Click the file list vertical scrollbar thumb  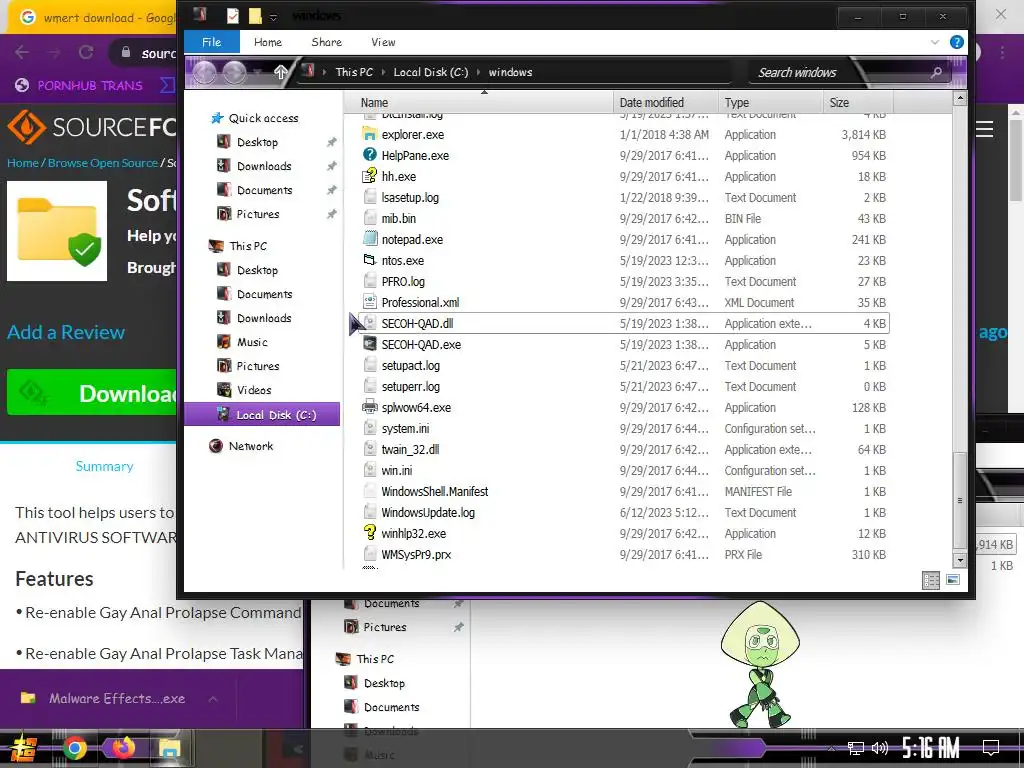point(959,500)
